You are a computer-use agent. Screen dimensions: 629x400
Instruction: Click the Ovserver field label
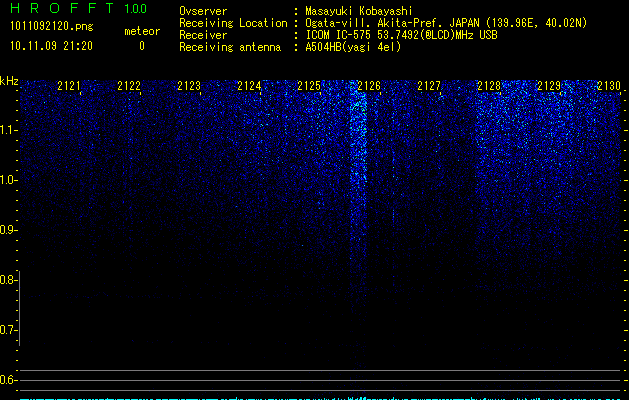click(203, 11)
